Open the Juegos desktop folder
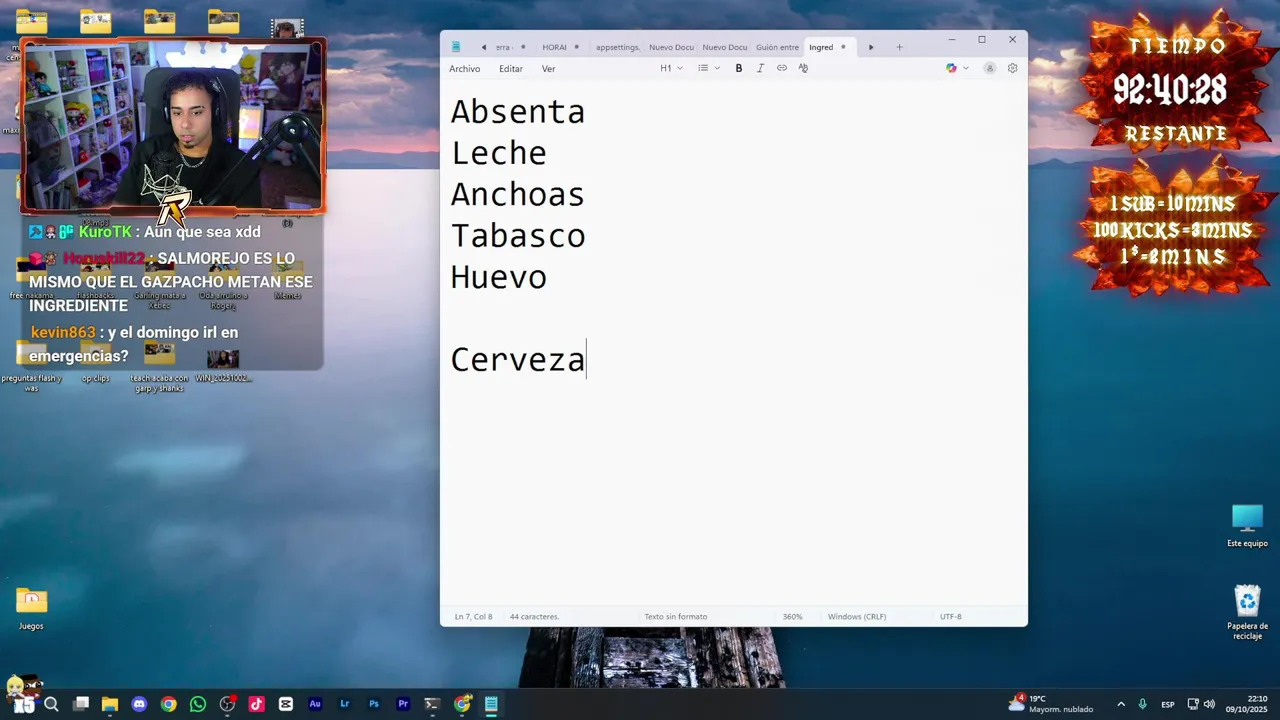 coord(31,608)
